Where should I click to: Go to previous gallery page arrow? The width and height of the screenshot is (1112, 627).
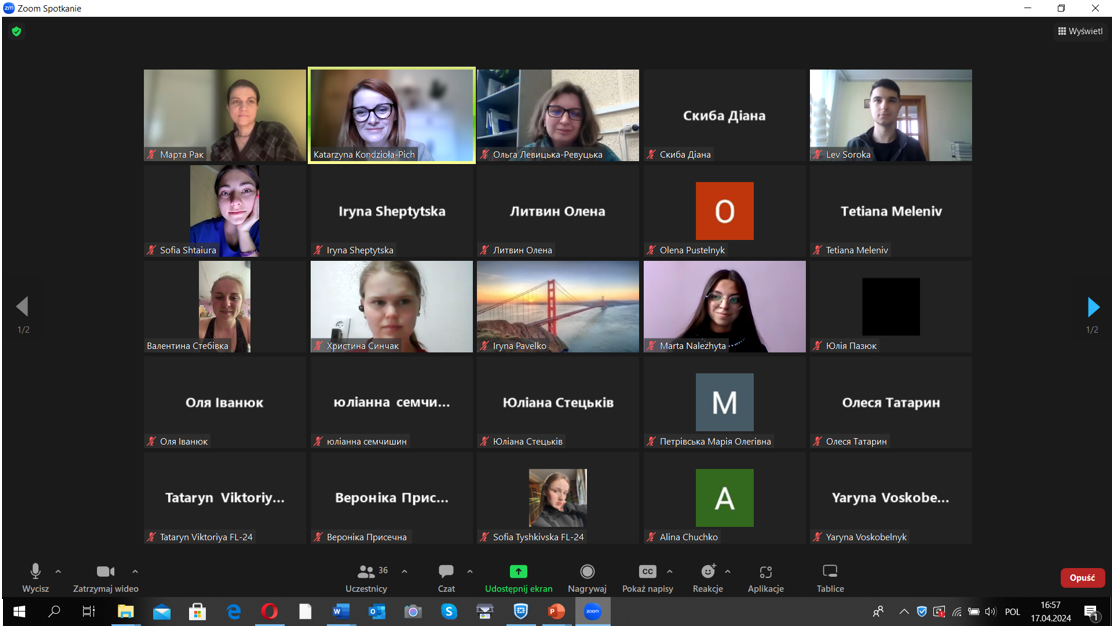22,307
